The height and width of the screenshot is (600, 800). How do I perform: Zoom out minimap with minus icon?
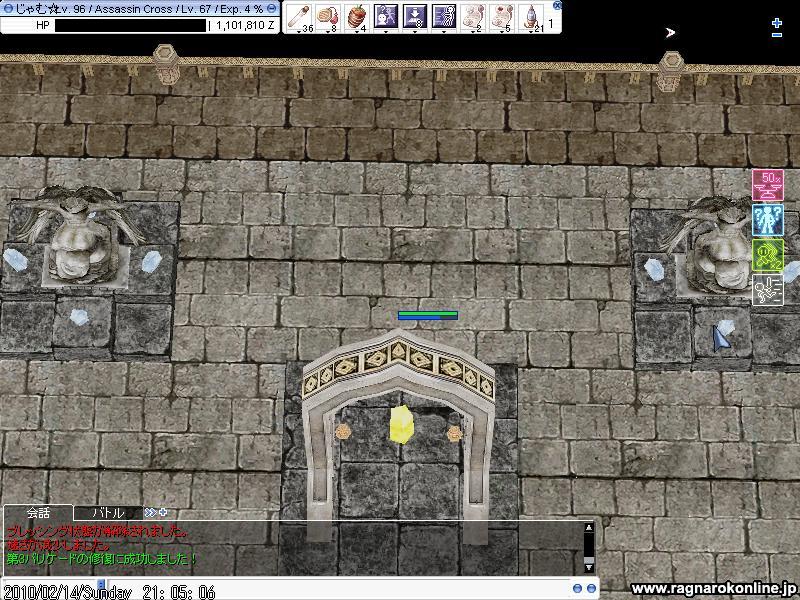(777, 35)
